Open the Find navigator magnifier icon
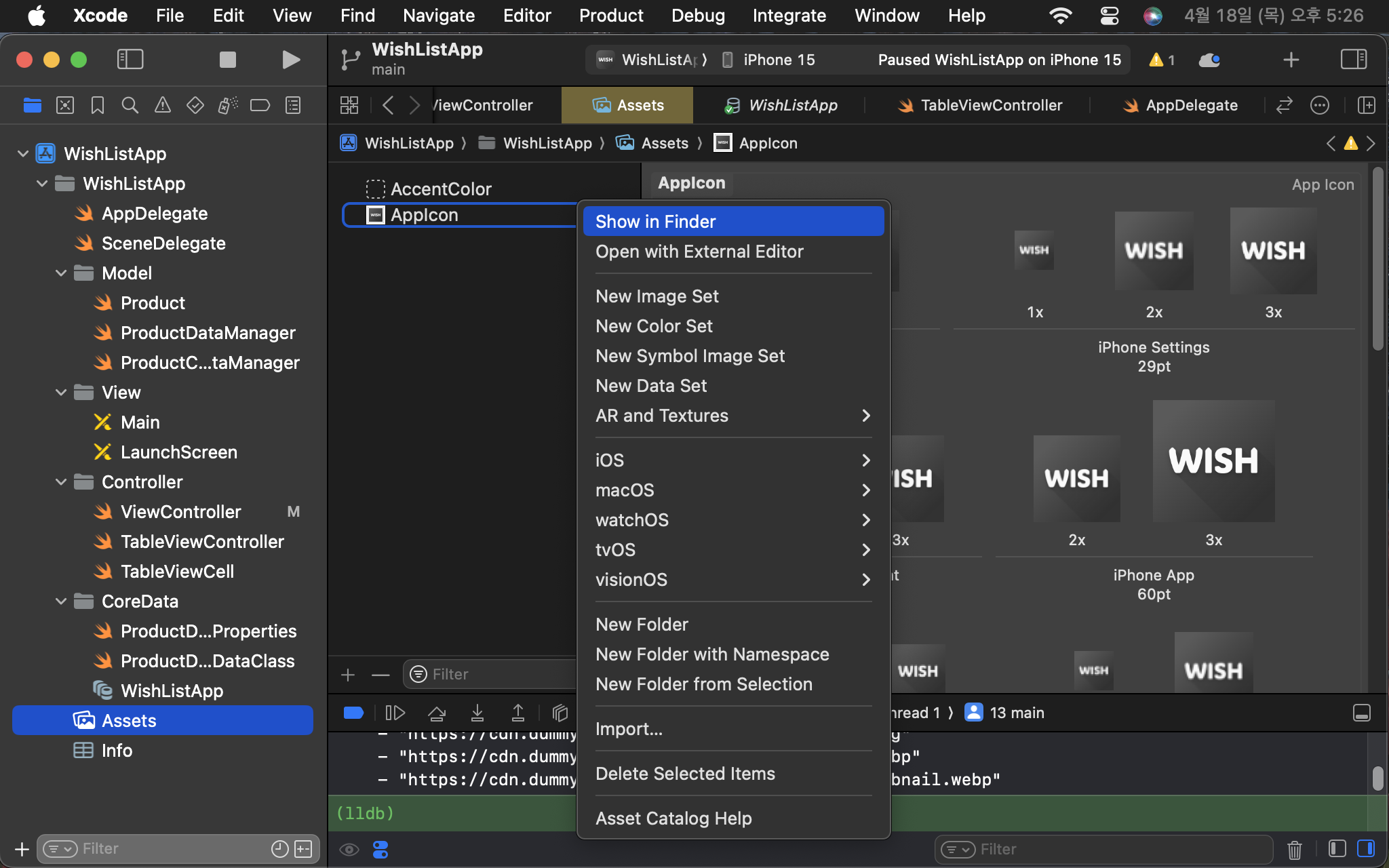1389x868 pixels. 130,105
